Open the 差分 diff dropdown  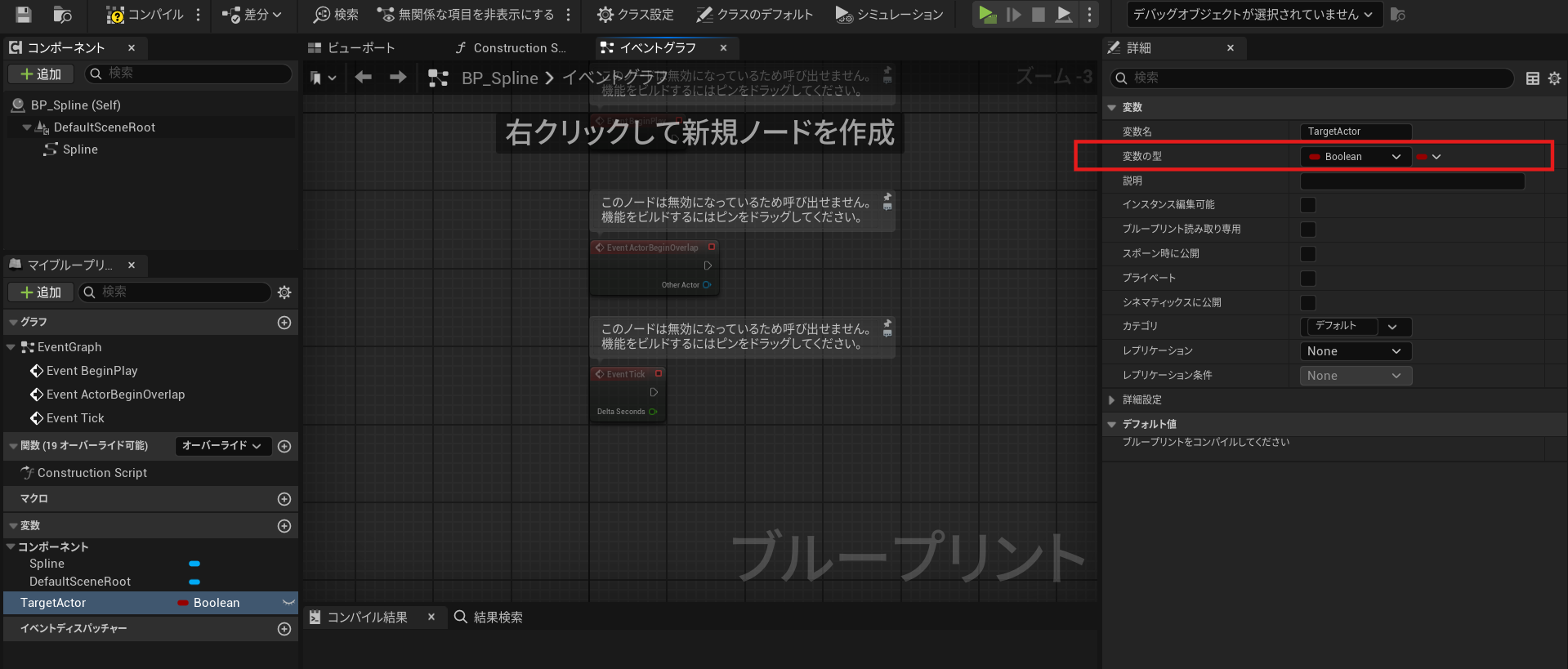pos(252,14)
